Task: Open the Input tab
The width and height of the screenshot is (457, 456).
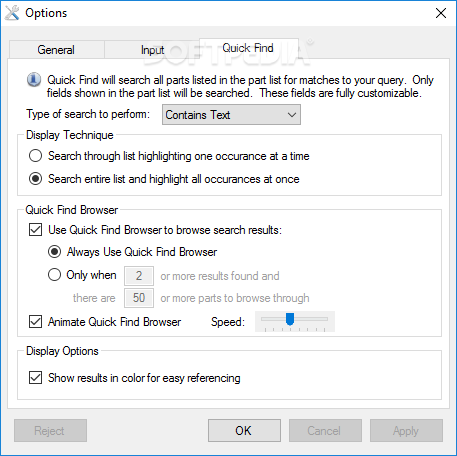Action: pos(152,50)
